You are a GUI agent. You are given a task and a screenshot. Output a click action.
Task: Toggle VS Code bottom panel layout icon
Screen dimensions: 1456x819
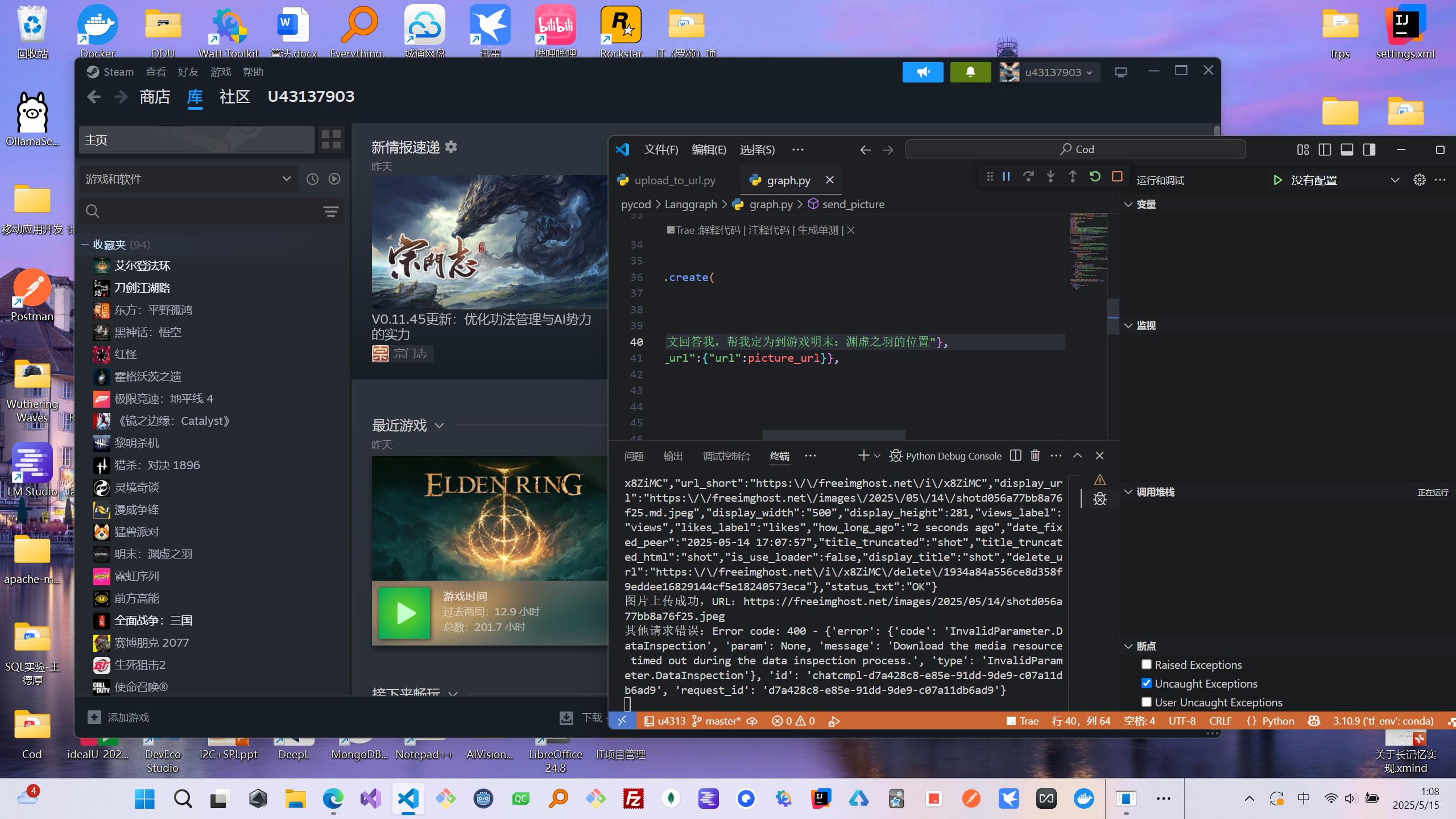pos(1347,150)
